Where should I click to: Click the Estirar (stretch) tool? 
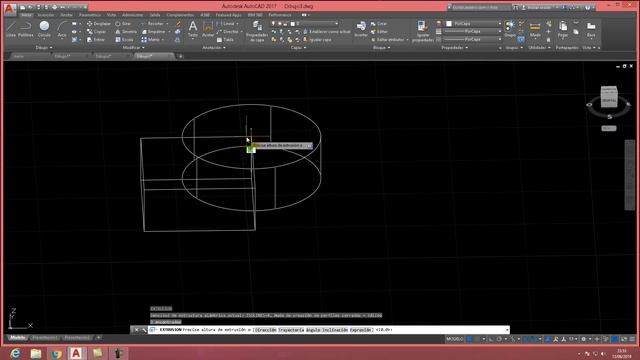[x=96, y=40]
